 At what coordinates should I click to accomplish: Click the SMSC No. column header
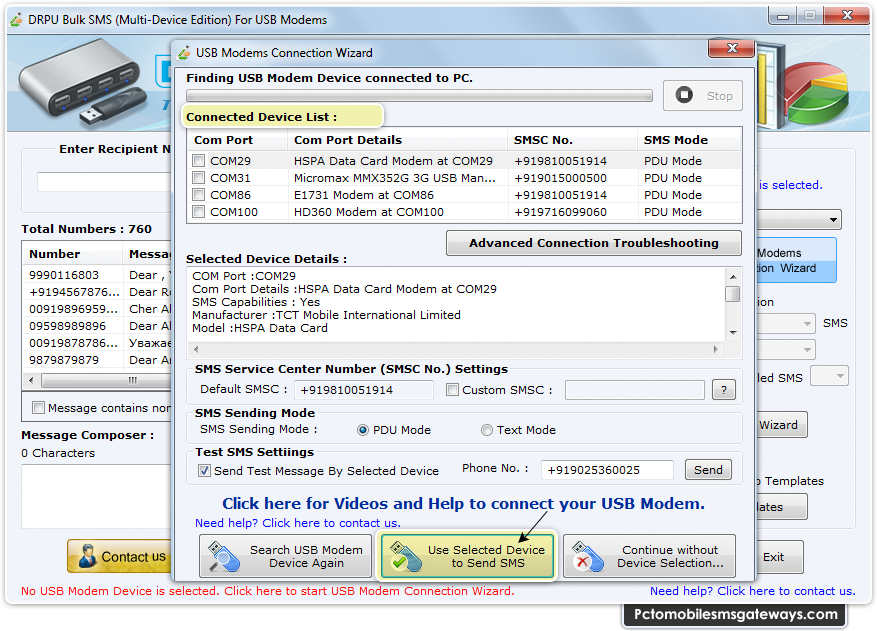573,140
